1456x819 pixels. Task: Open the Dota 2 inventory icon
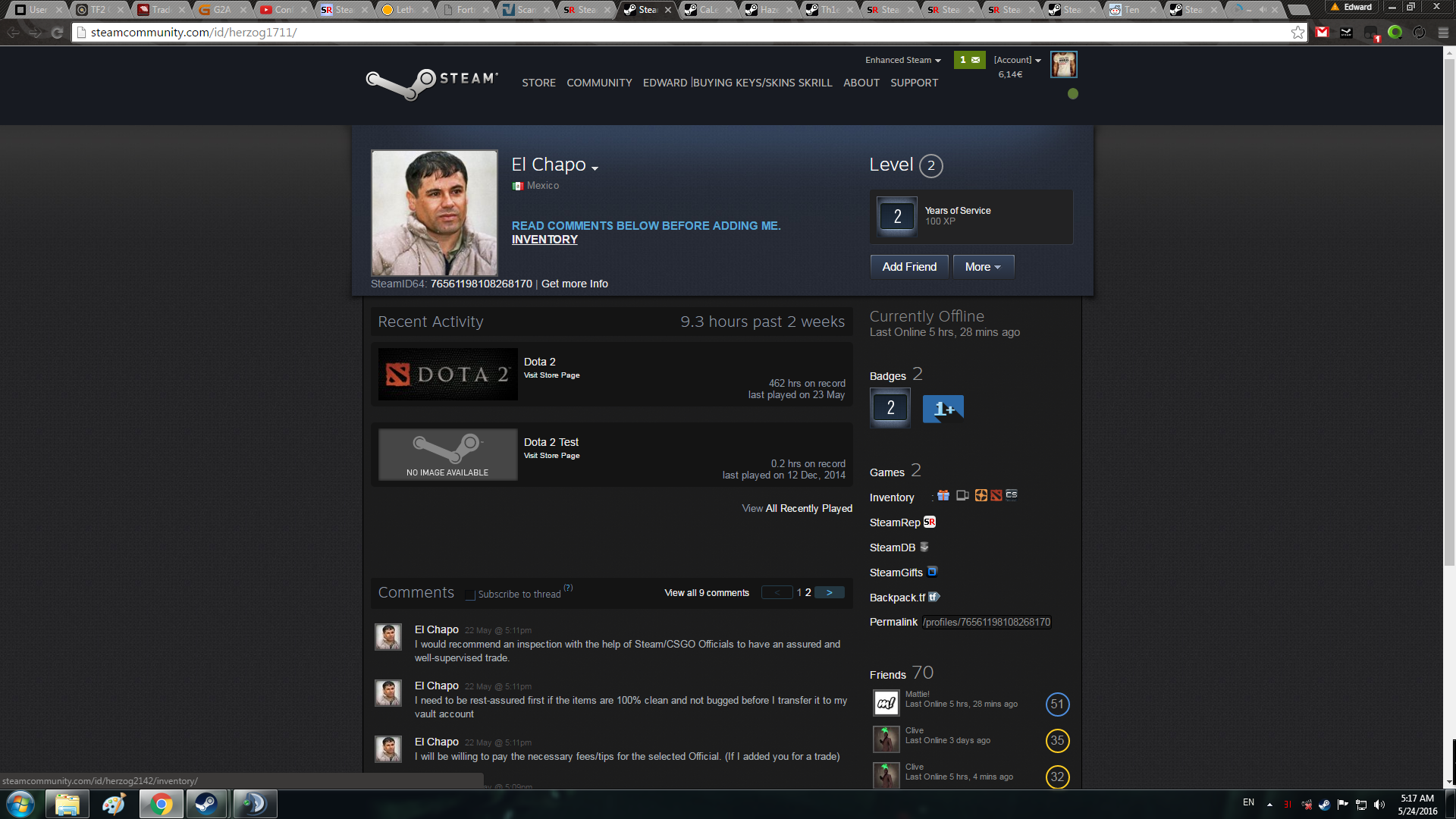click(x=996, y=495)
